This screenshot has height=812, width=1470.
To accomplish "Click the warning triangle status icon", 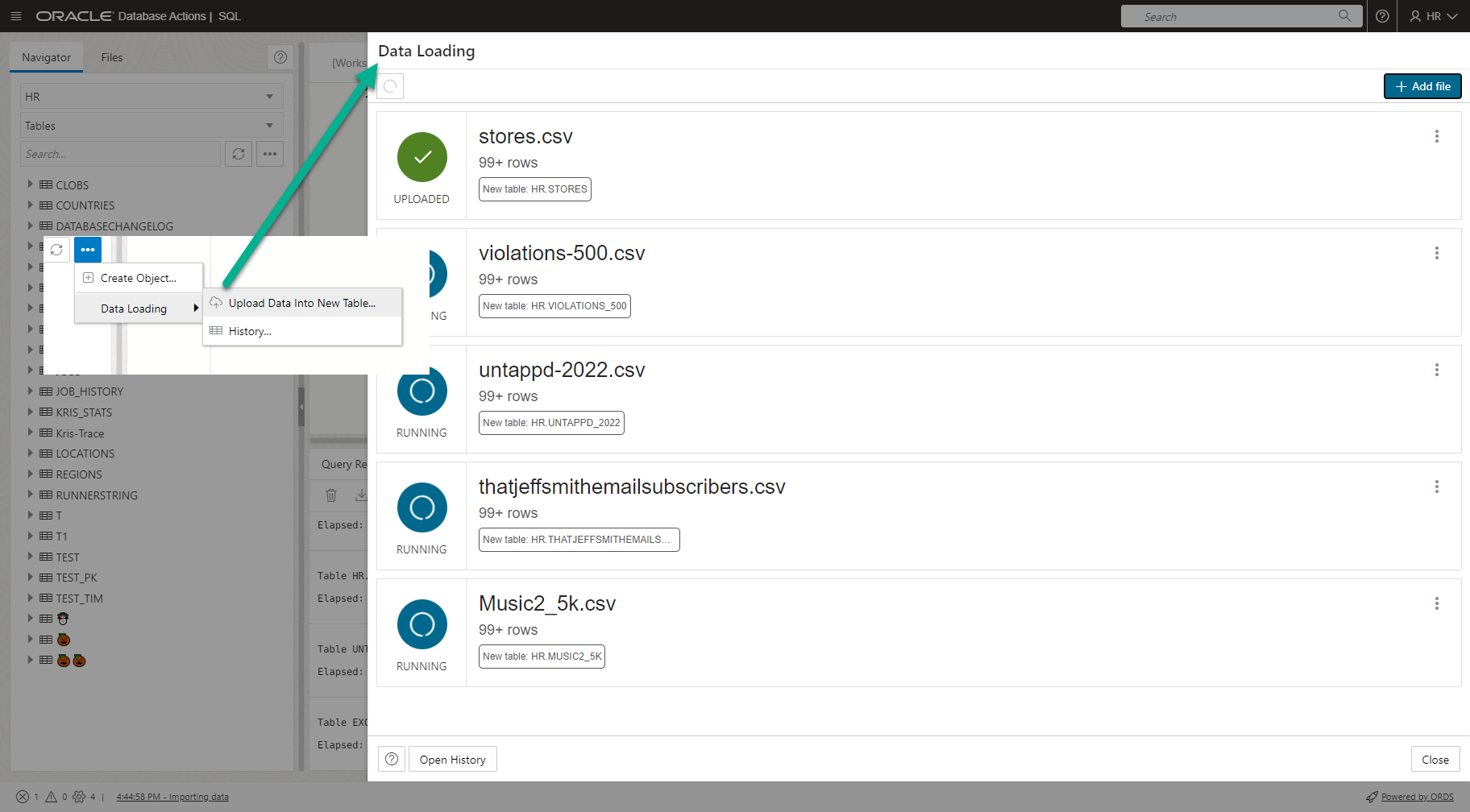I will coord(52,797).
